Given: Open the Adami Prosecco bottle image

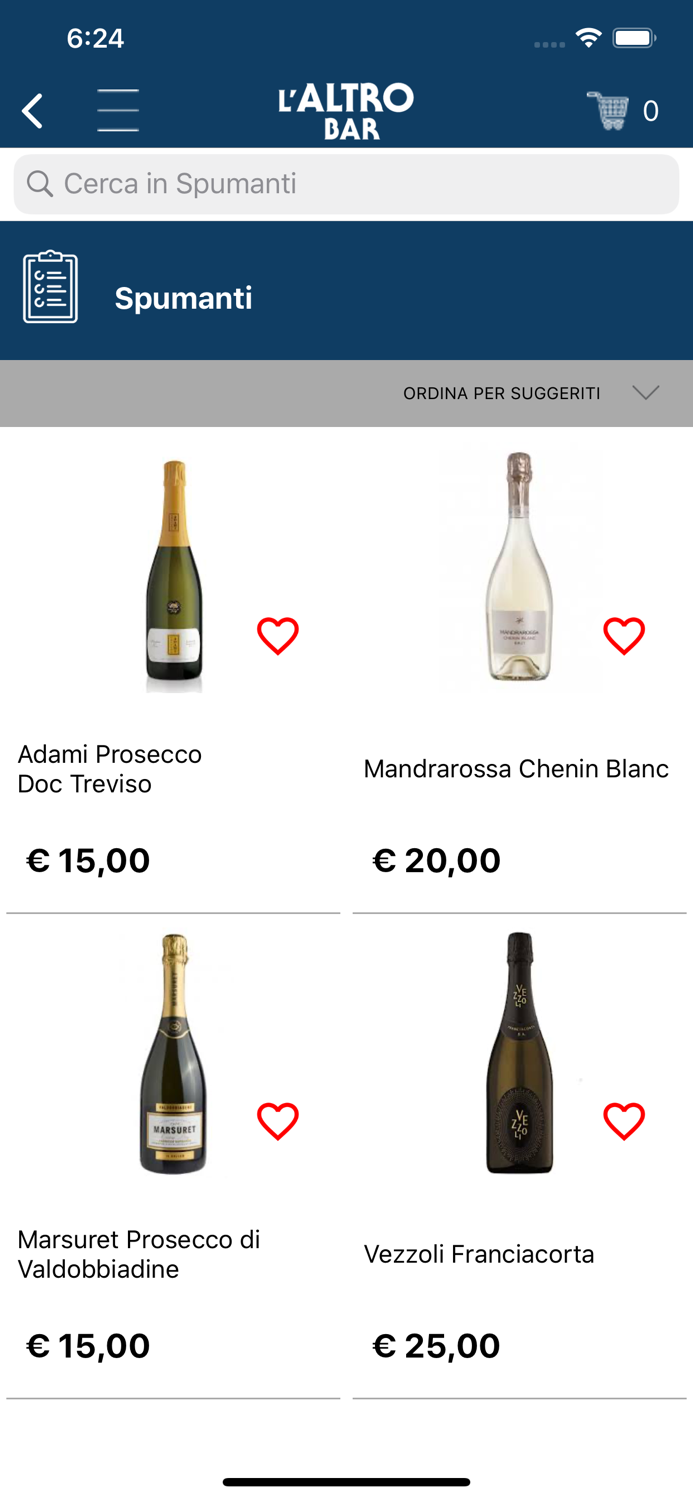Looking at the screenshot, I should (174, 575).
